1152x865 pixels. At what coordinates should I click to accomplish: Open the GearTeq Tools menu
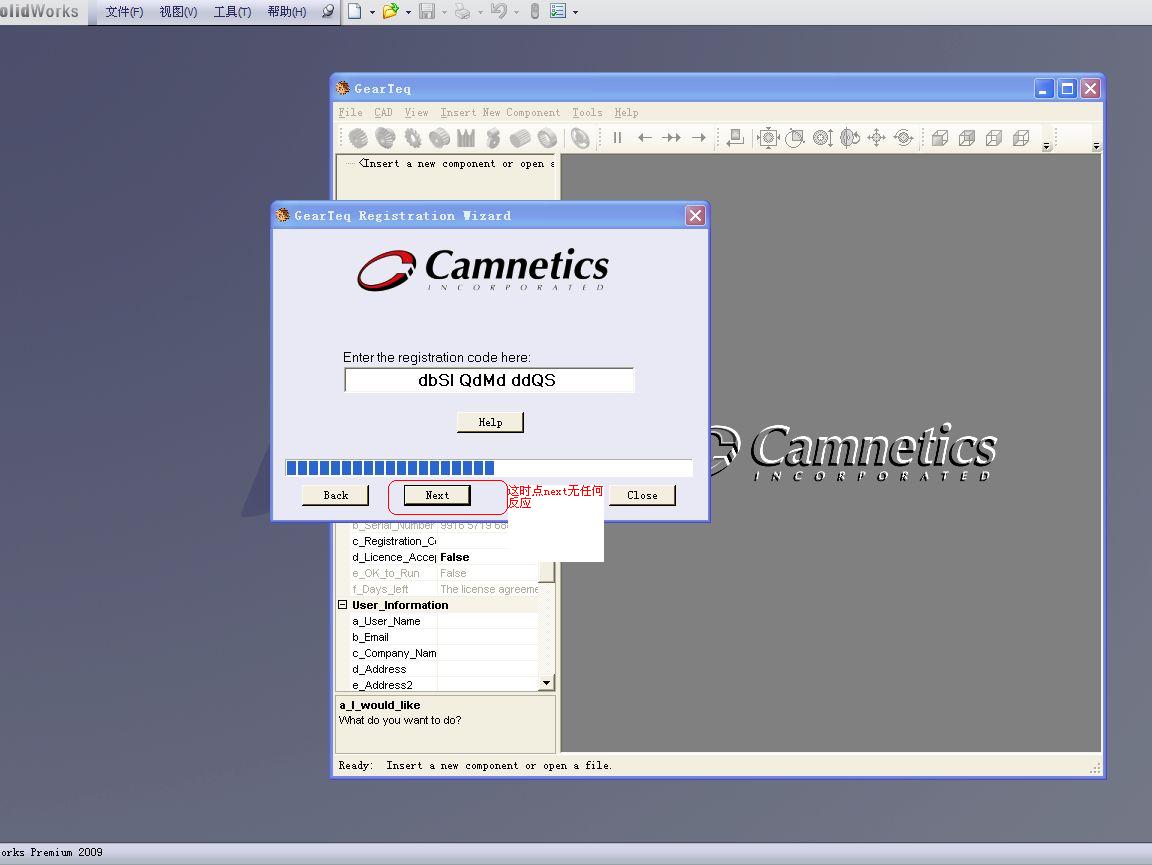[587, 112]
